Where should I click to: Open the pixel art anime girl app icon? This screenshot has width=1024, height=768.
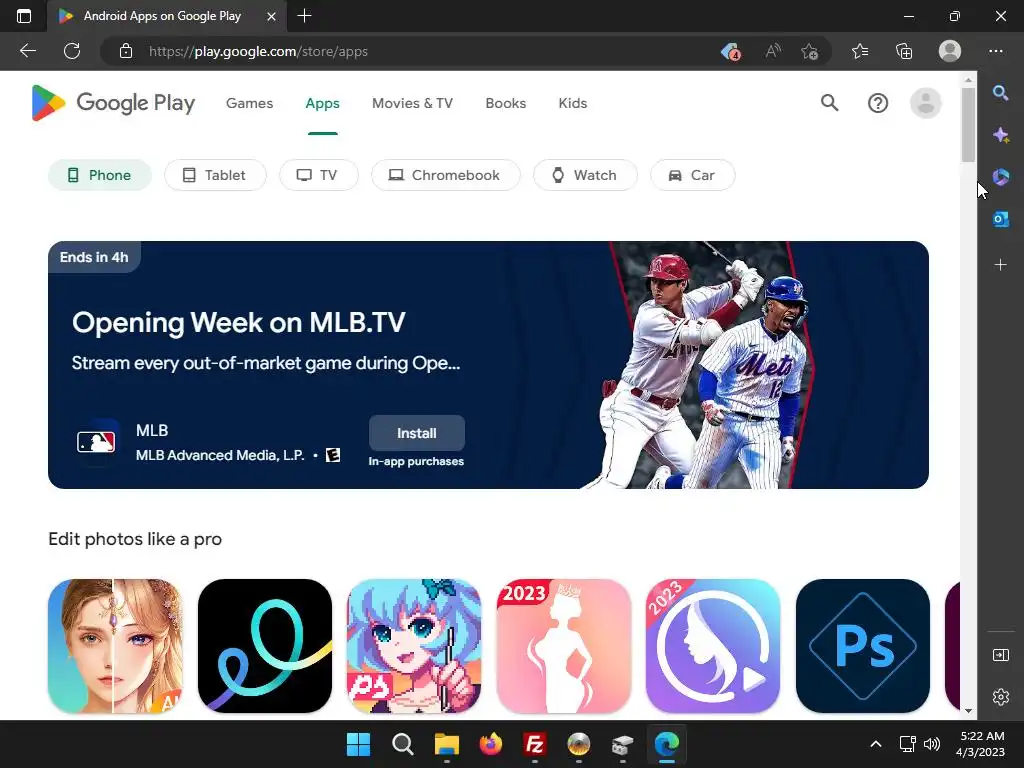coord(414,646)
